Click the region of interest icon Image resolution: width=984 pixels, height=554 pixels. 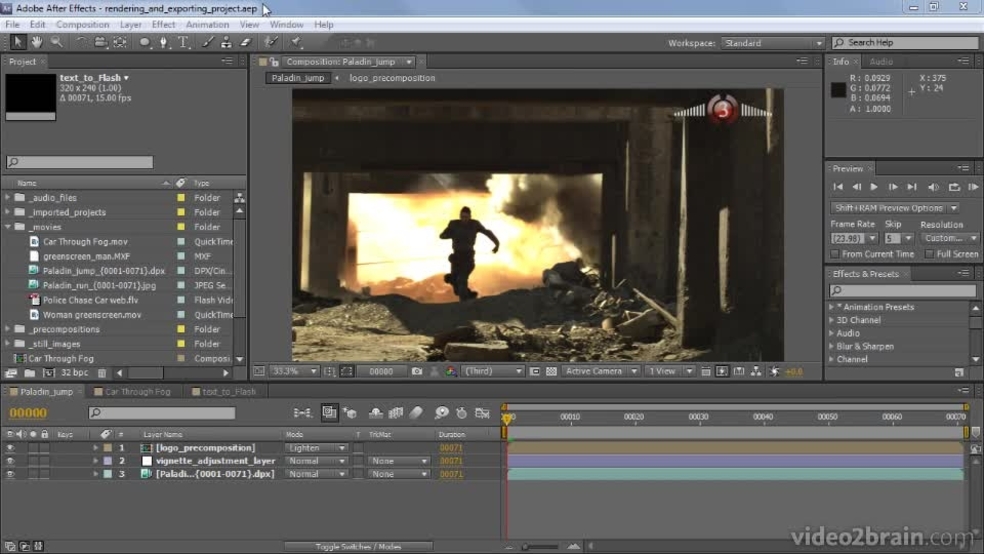(346, 371)
